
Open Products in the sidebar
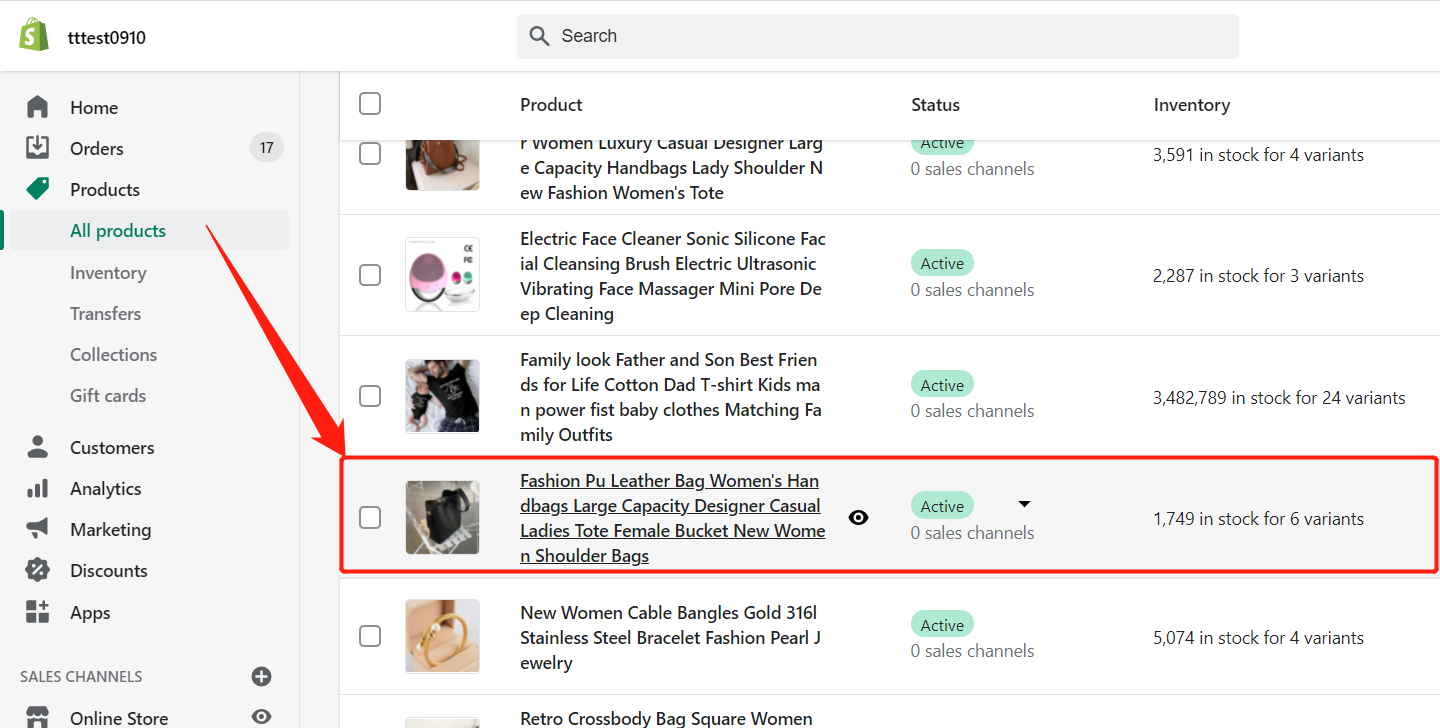click(105, 189)
